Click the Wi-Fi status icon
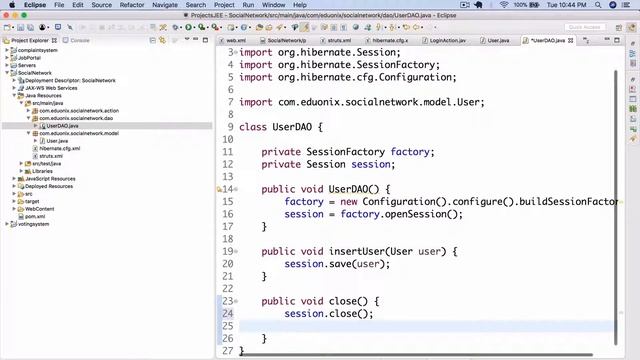640x360 pixels. pyautogui.click(x=504, y=5)
